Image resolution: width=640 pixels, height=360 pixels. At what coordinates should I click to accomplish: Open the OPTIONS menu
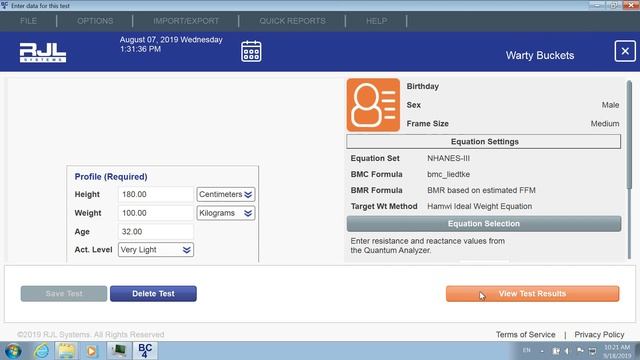point(95,21)
